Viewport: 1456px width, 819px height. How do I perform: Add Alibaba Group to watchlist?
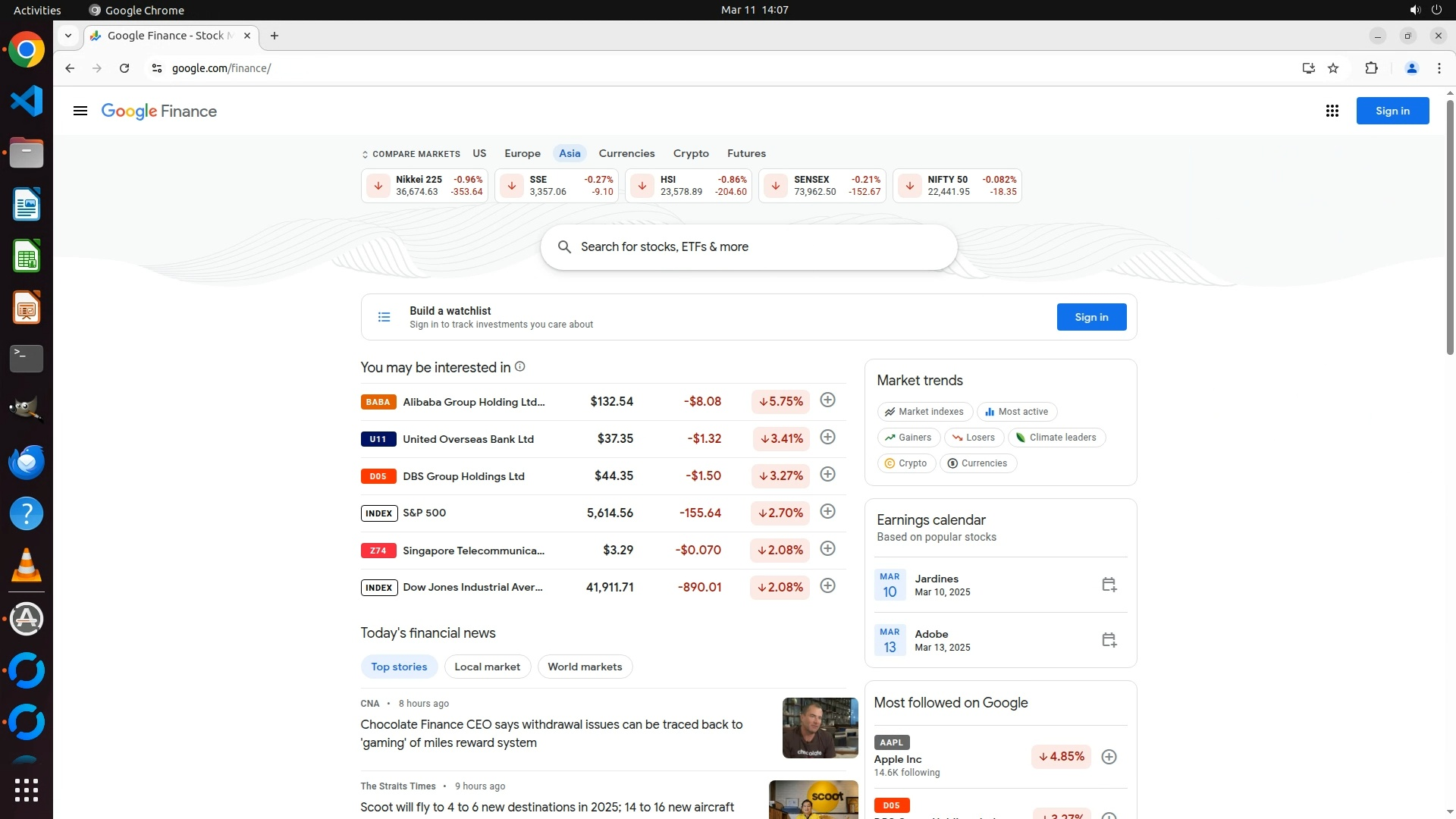point(827,400)
